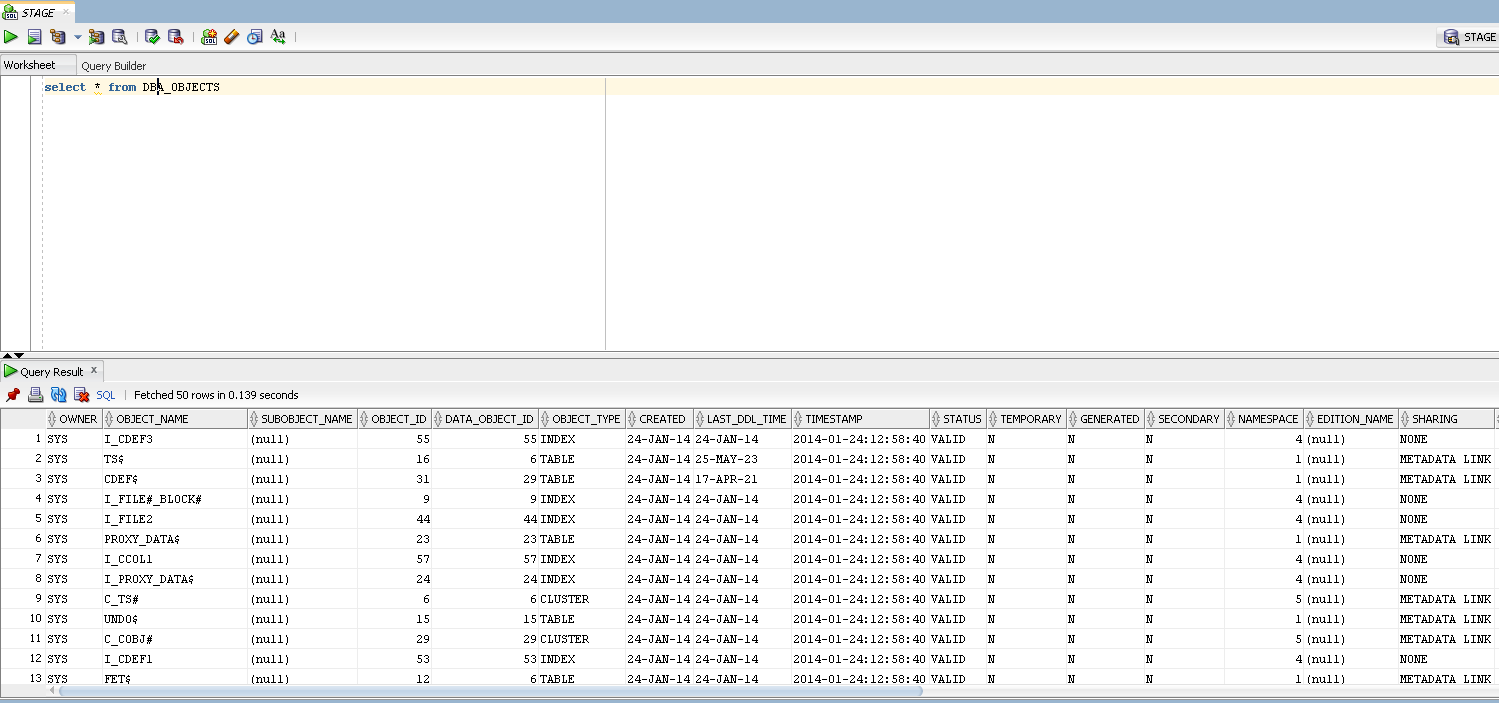Click the delete row icon in result toolbar
Viewport: 1499px width, 703px height.
click(x=82, y=395)
